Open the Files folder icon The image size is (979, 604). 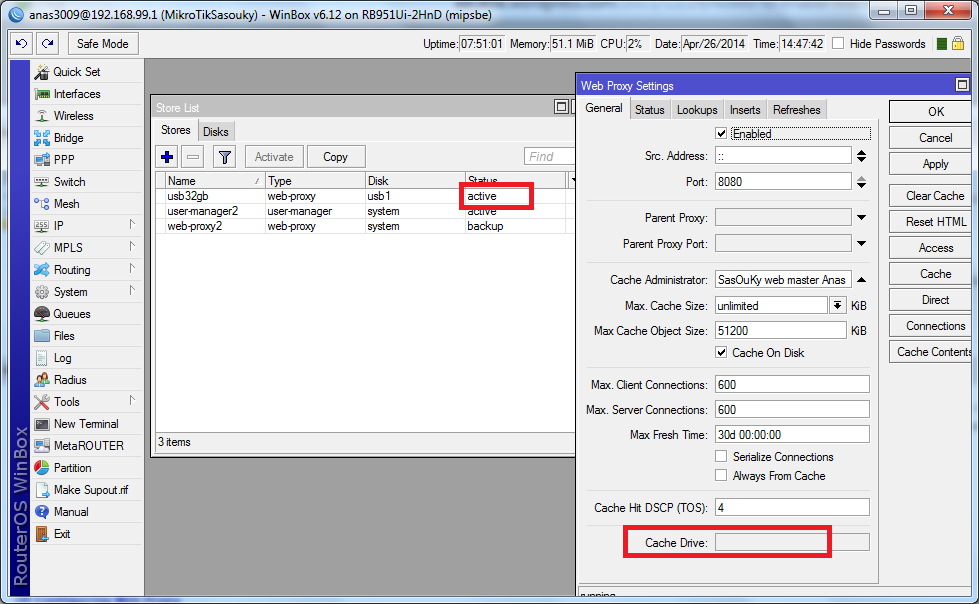pyautogui.click(x=42, y=336)
